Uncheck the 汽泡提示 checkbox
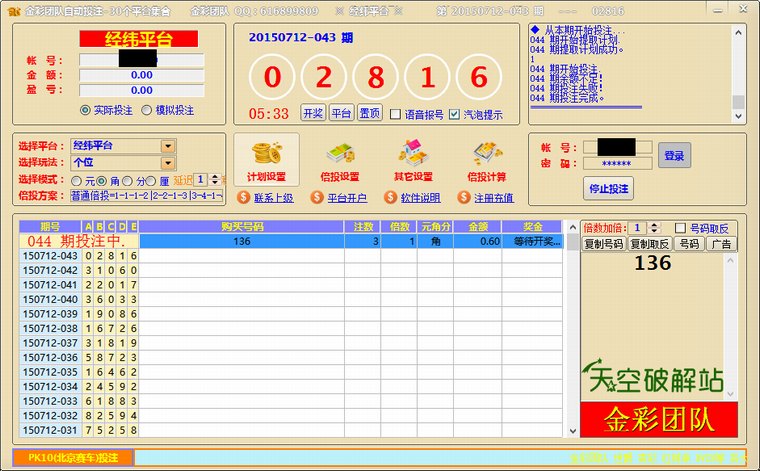The height and width of the screenshot is (471, 760). pyautogui.click(x=455, y=114)
